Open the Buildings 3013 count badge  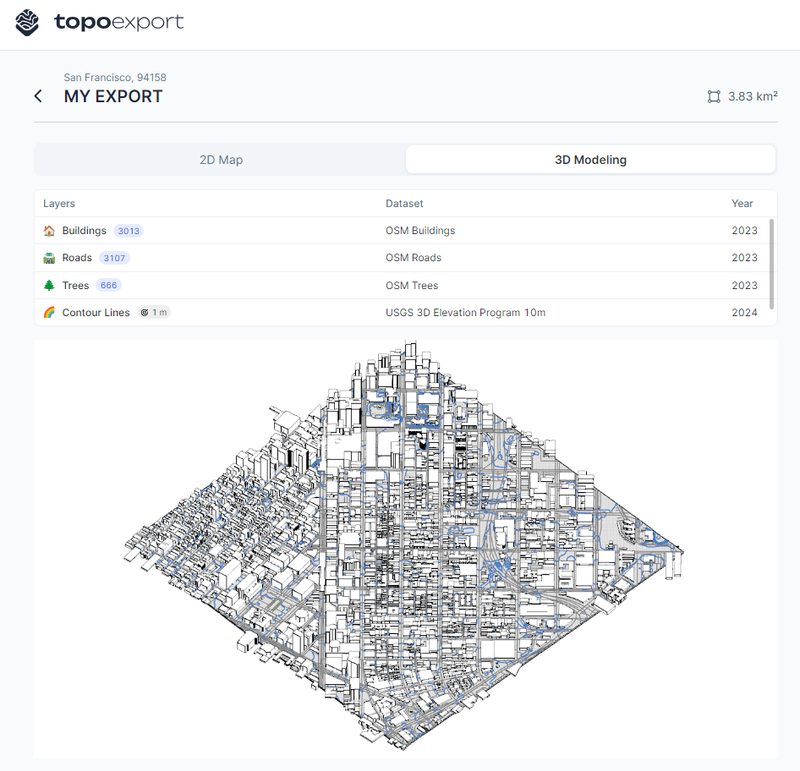128,230
